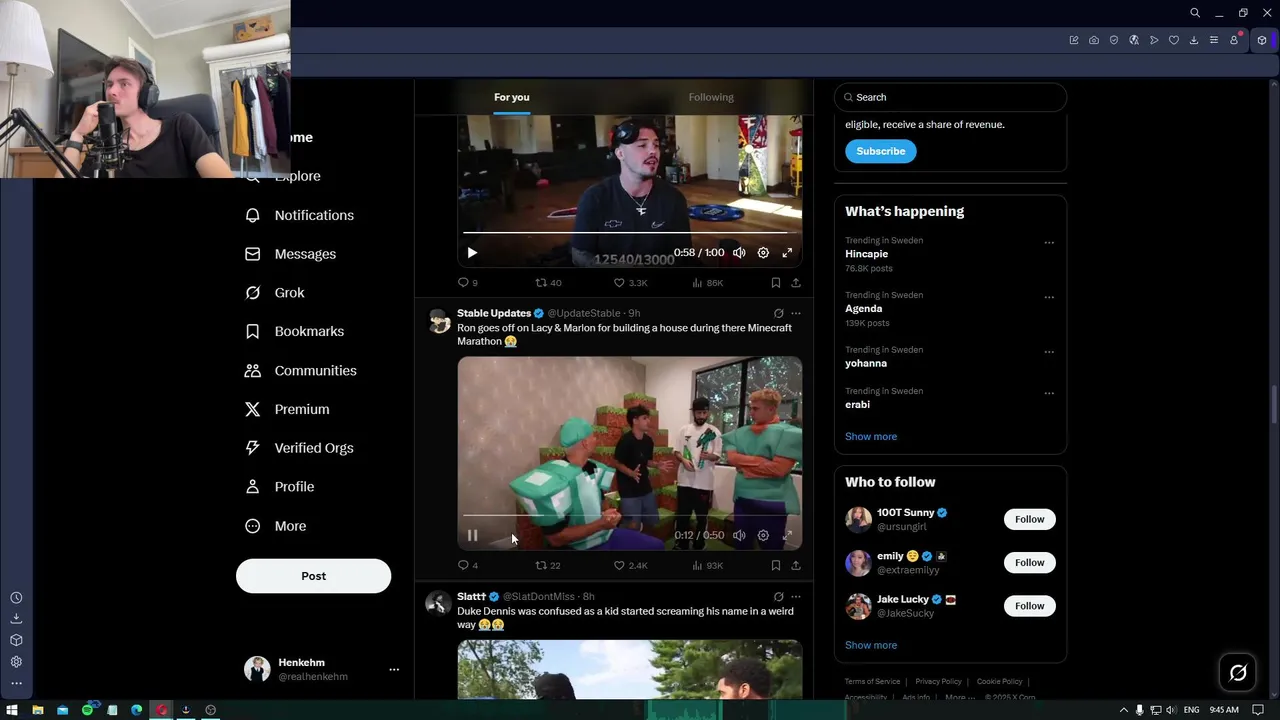Click the white Post button

pyautogui.click(x=313, y=576)
